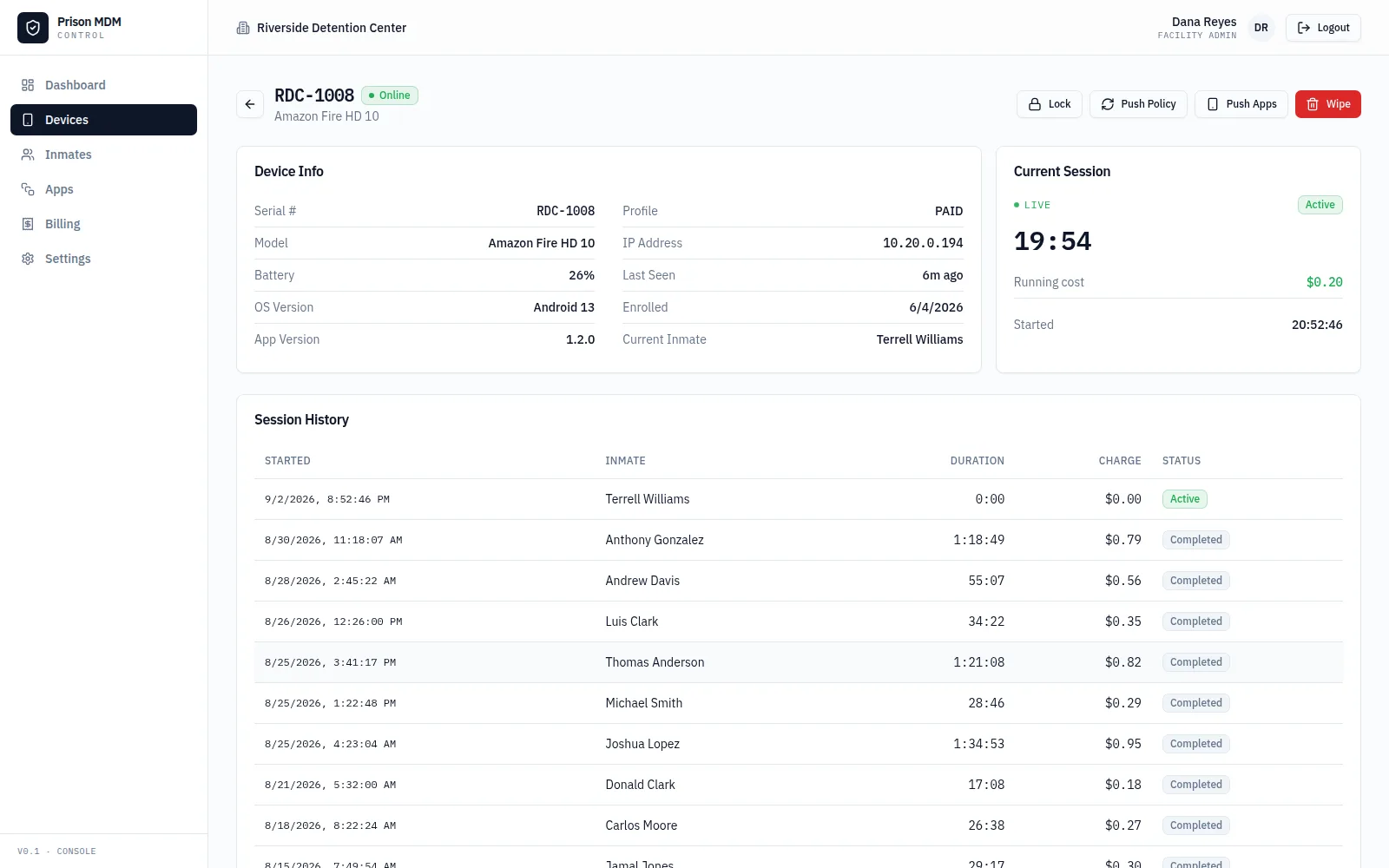Open the Dashboard menu label

click(76, 85)
